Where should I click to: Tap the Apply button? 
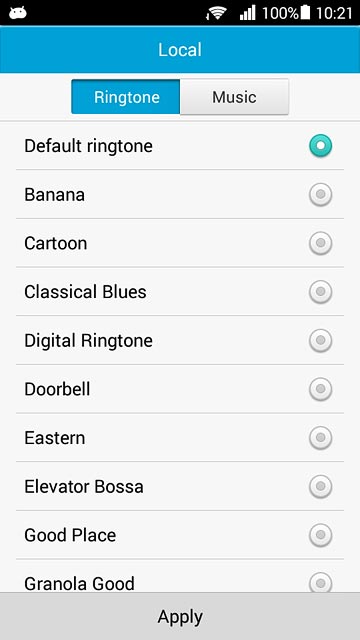(180, 616)
